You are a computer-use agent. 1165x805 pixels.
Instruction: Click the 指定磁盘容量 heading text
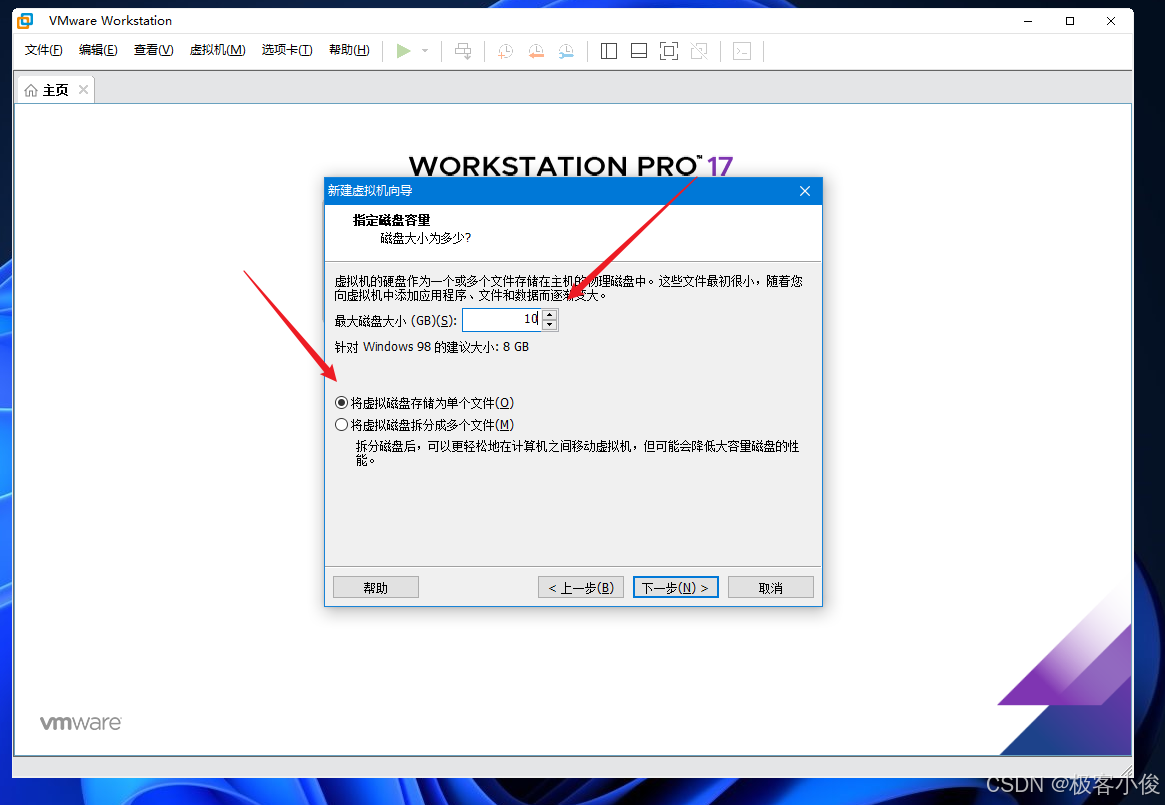(392, 220)
